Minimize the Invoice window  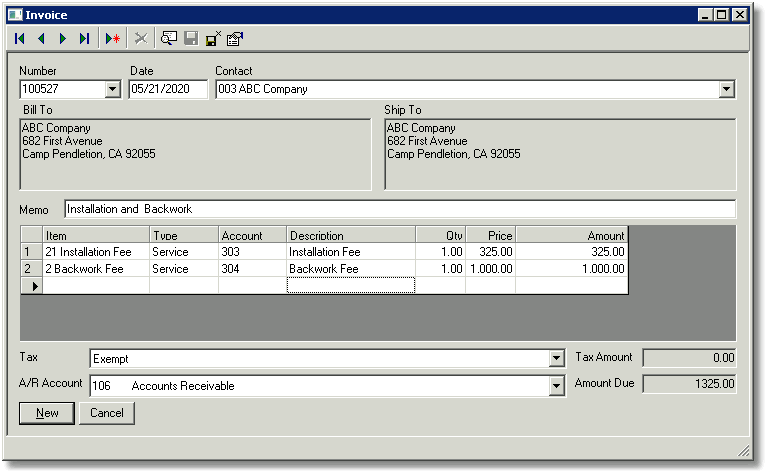coord(705,15)
